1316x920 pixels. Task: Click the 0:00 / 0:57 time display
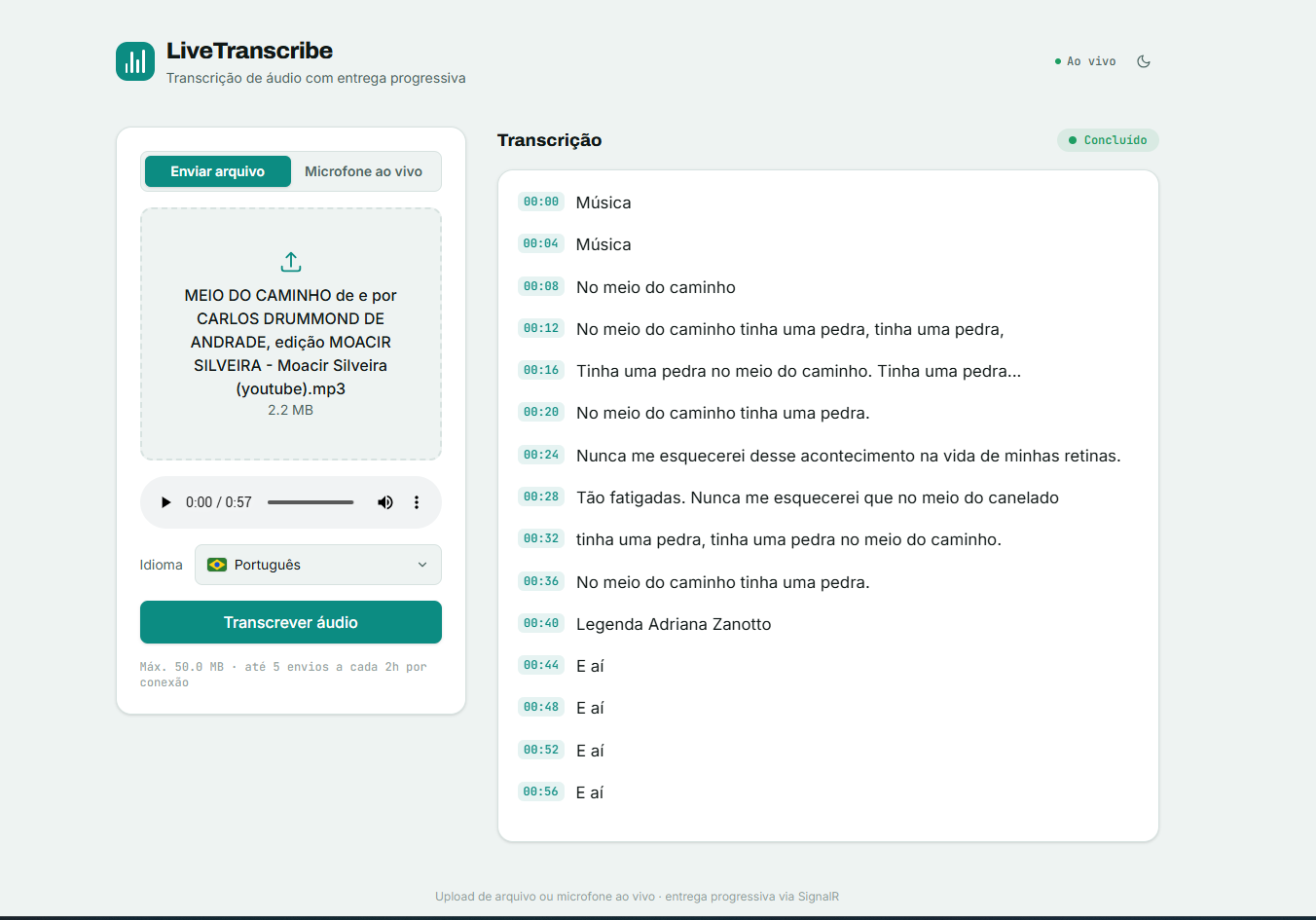pyautogui.click(x=219, y=502)
